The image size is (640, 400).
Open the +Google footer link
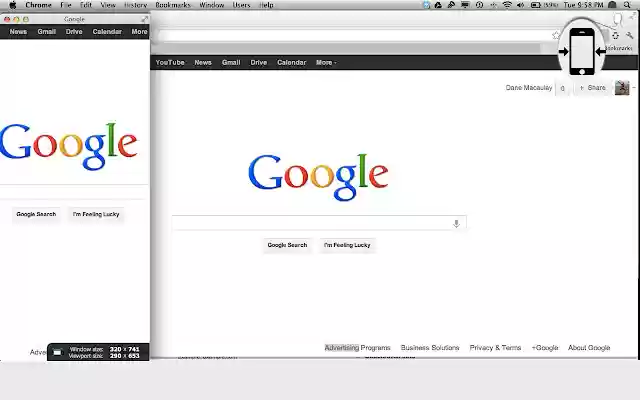point(545,348)
